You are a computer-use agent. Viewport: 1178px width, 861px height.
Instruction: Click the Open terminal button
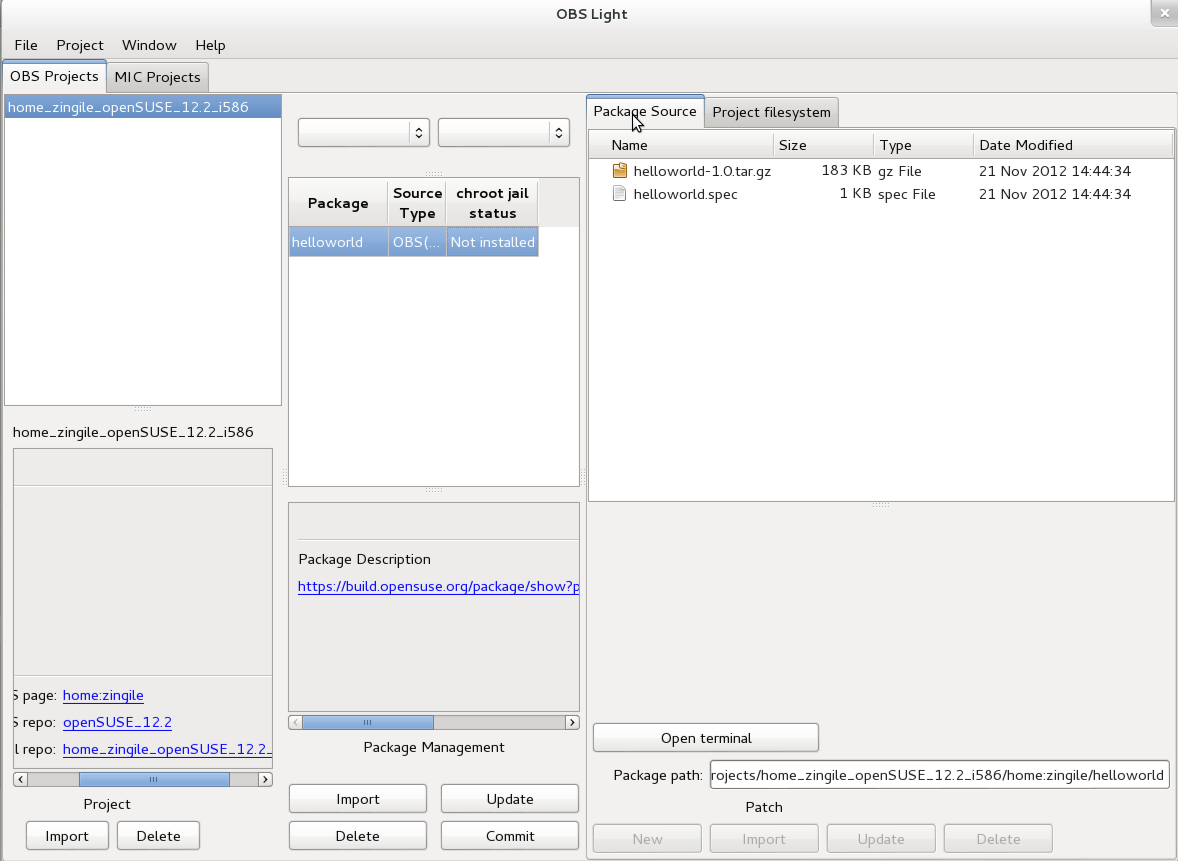coord(705,737)
